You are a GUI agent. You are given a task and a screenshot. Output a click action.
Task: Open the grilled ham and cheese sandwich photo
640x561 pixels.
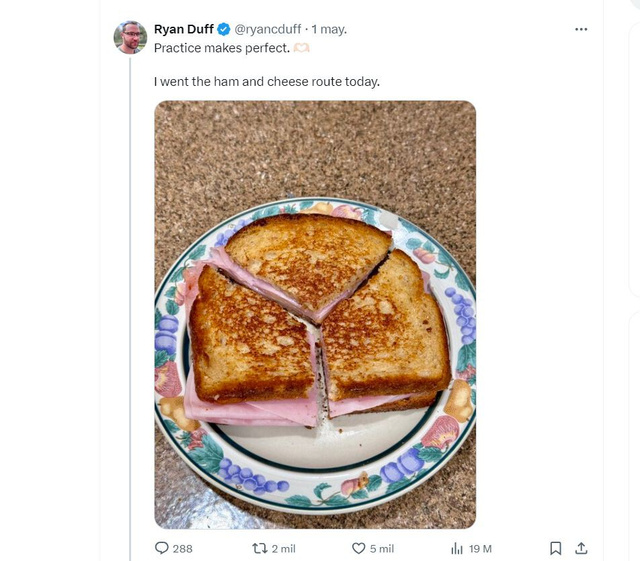click(315, 314)
